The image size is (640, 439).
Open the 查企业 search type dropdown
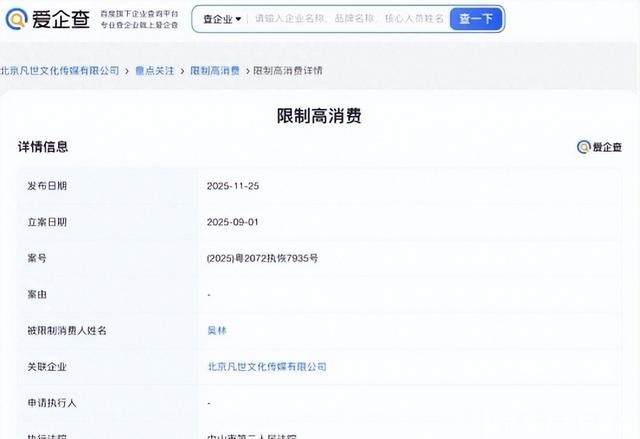coord(222,19)
